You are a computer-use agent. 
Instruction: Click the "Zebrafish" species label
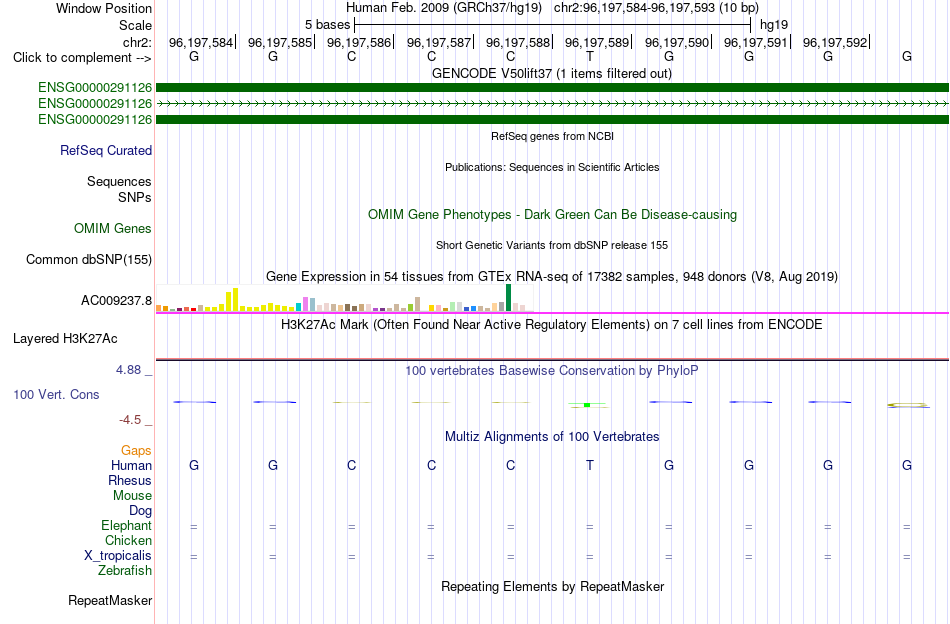(x=125, y=571)
